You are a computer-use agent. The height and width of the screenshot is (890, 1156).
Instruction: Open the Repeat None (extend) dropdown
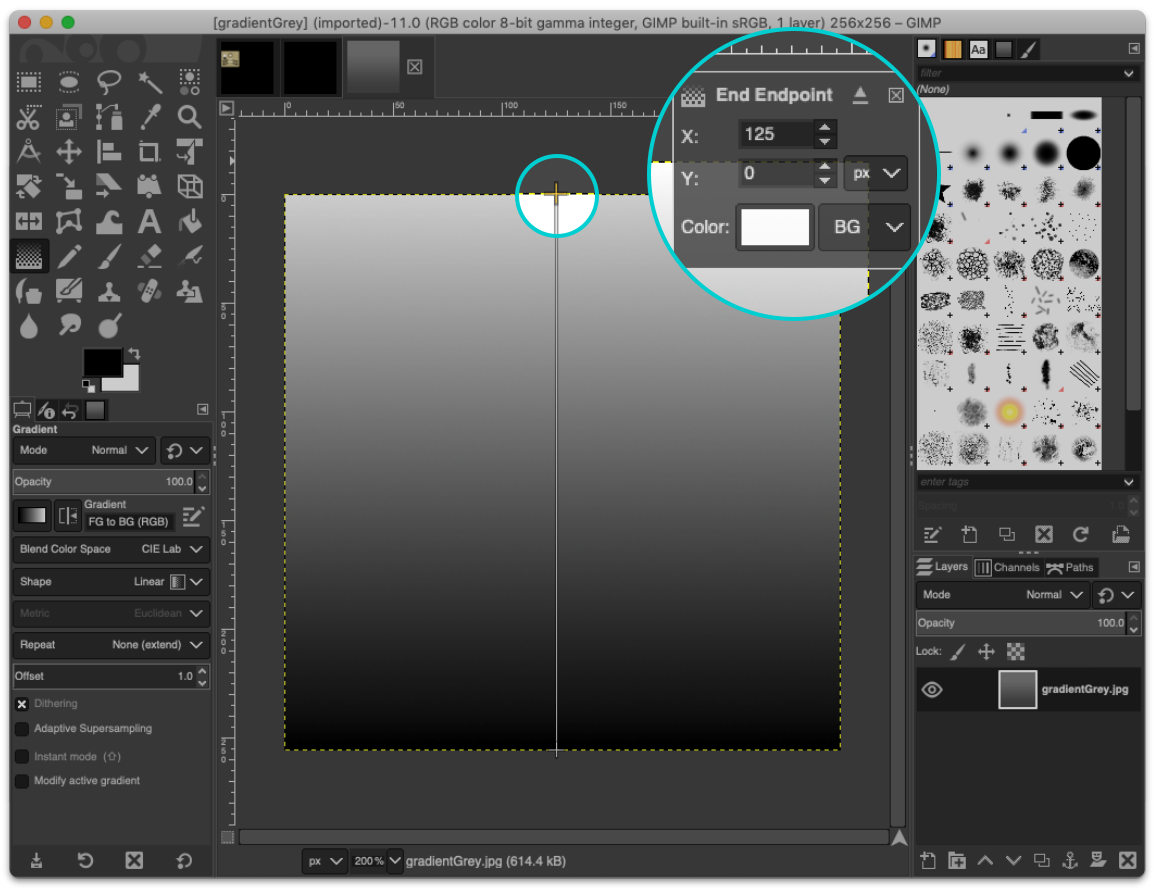coord(111,644)
